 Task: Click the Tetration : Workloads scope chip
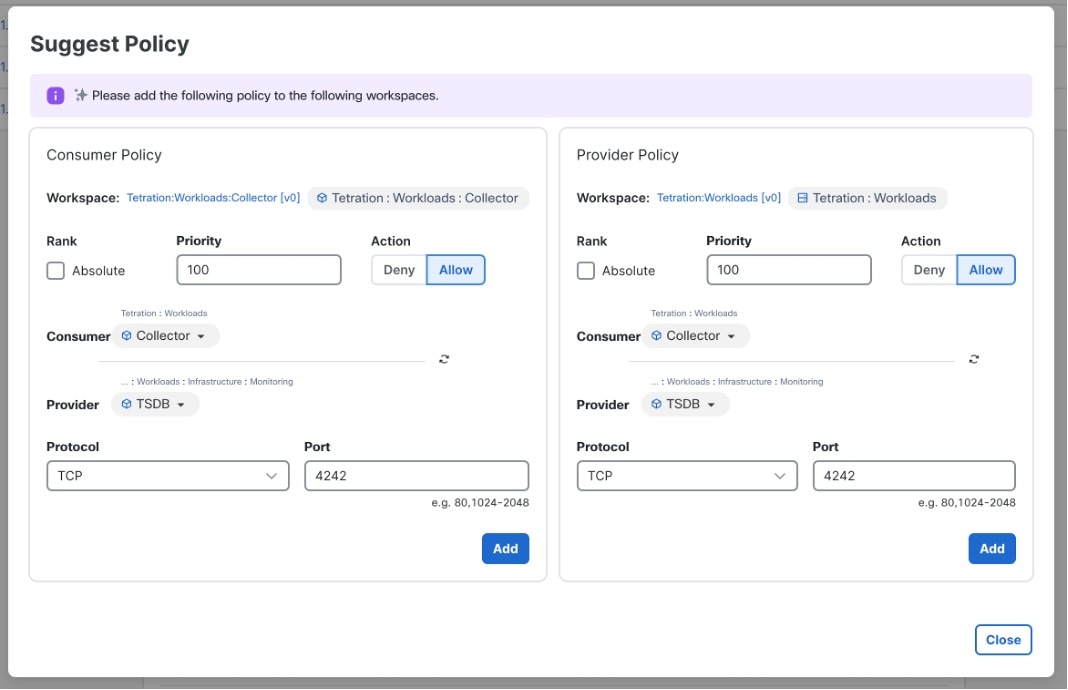(x=867, y=198)
